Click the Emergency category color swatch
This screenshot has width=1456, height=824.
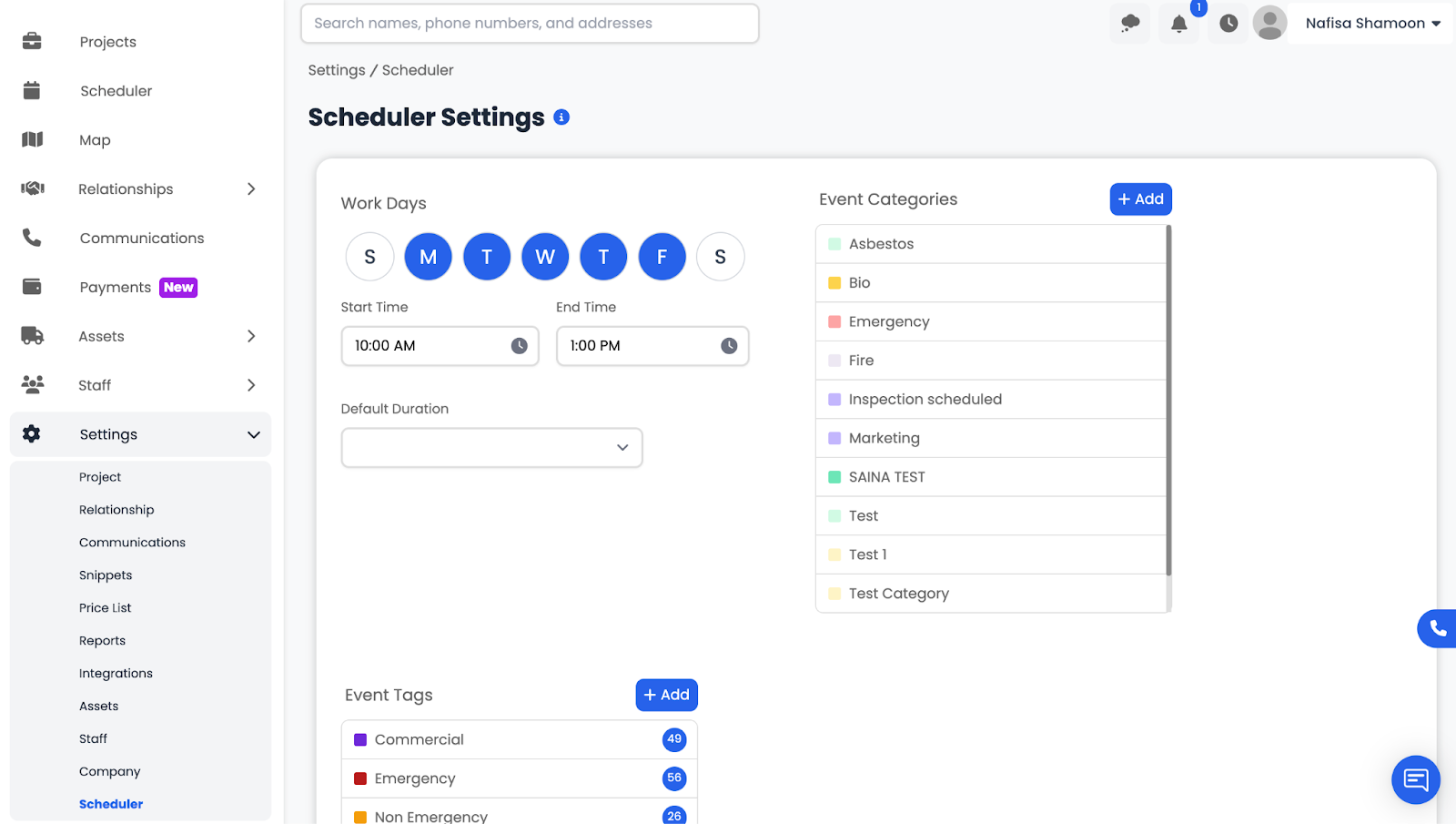pos(833,320)
